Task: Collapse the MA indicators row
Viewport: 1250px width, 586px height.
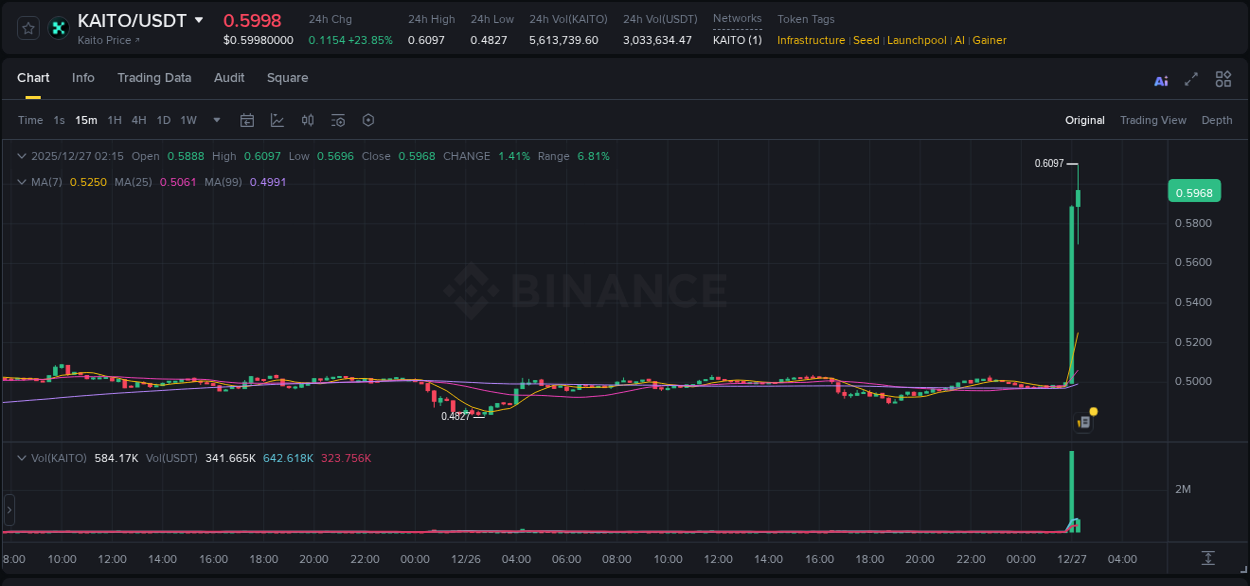Action: pyautogui.click(x=21, y=182)
